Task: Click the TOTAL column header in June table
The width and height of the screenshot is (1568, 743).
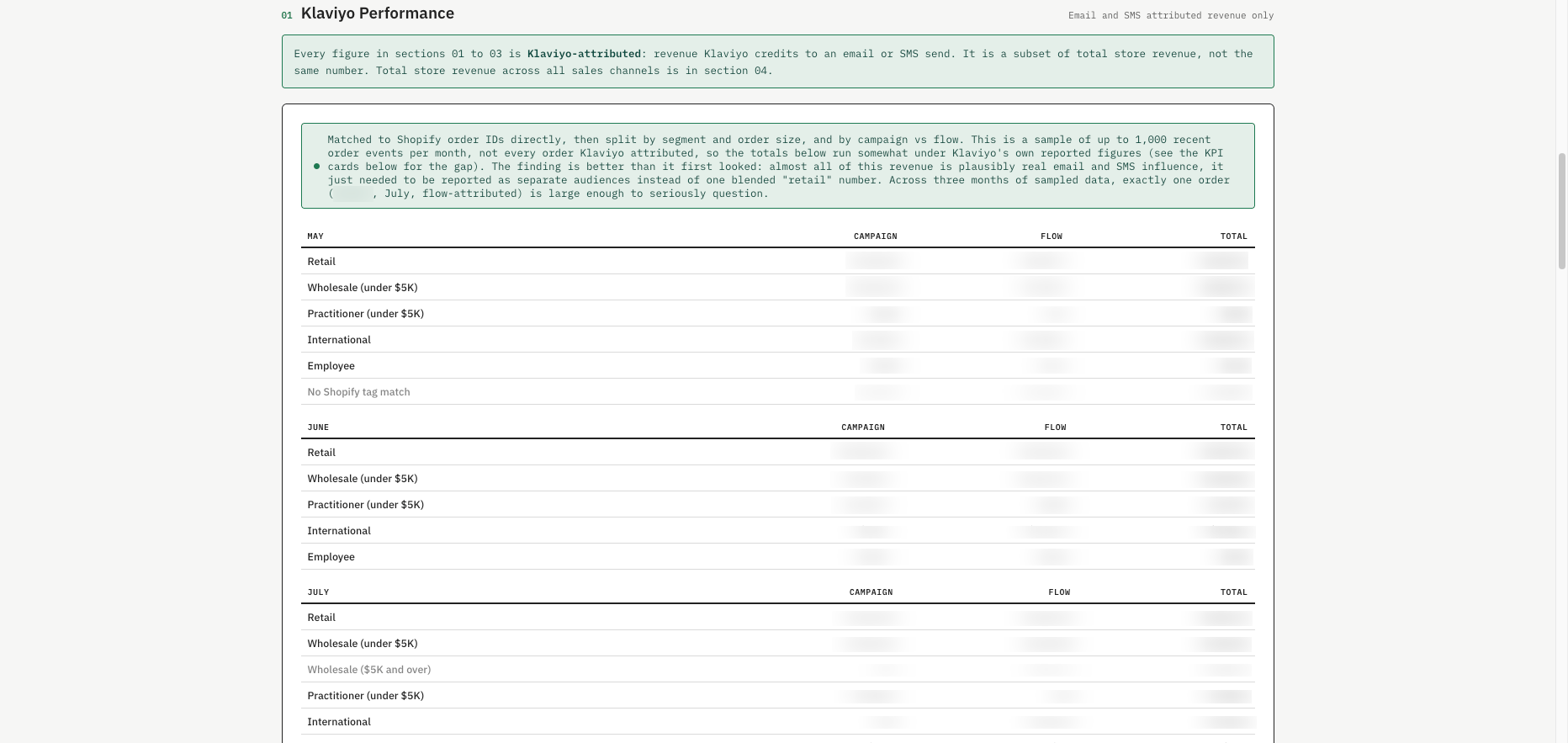Action: [x=1234, y=427]
